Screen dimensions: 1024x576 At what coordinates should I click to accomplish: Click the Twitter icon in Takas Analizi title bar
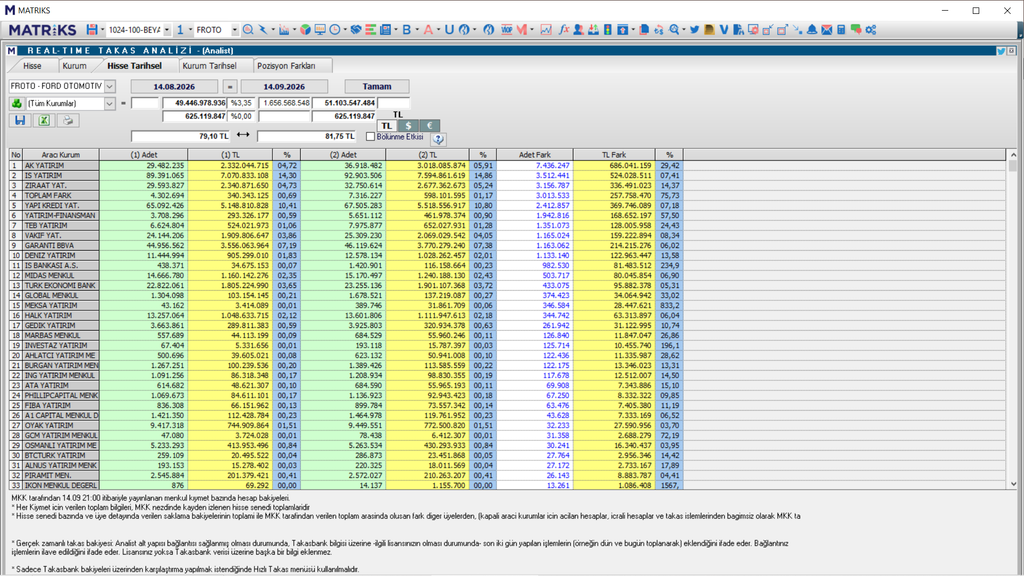click(x=1000, y=50)
